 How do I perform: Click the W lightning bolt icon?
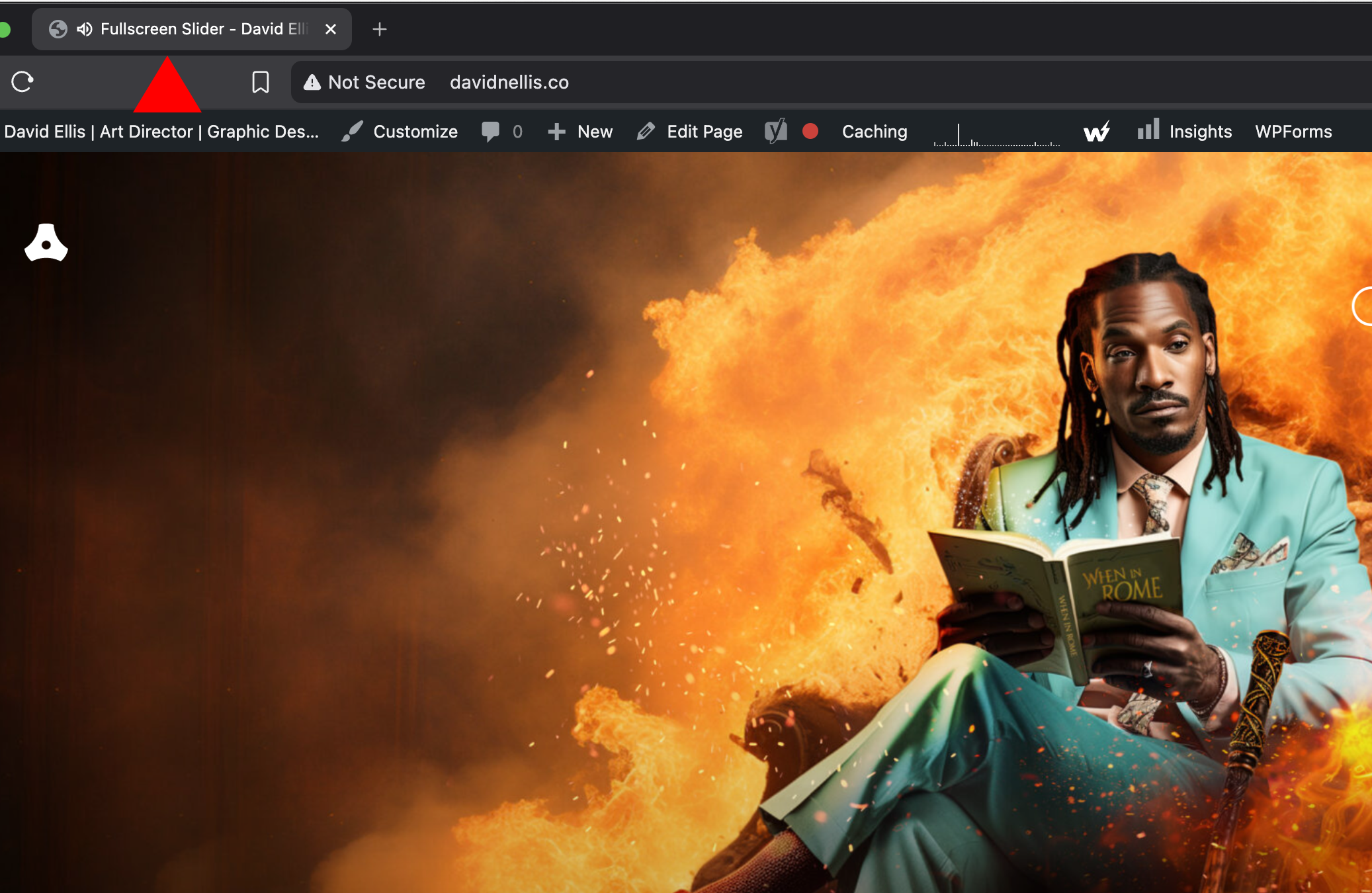point(1097,132)
